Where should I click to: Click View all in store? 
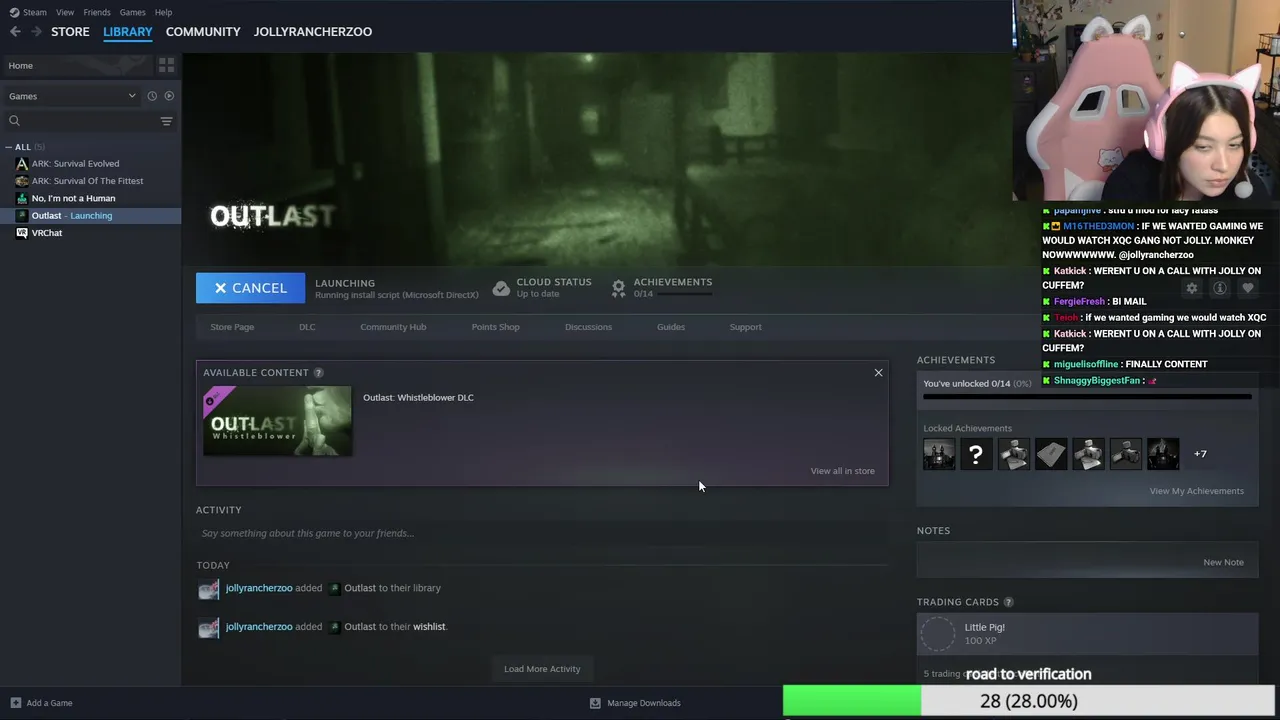[842, 471]
